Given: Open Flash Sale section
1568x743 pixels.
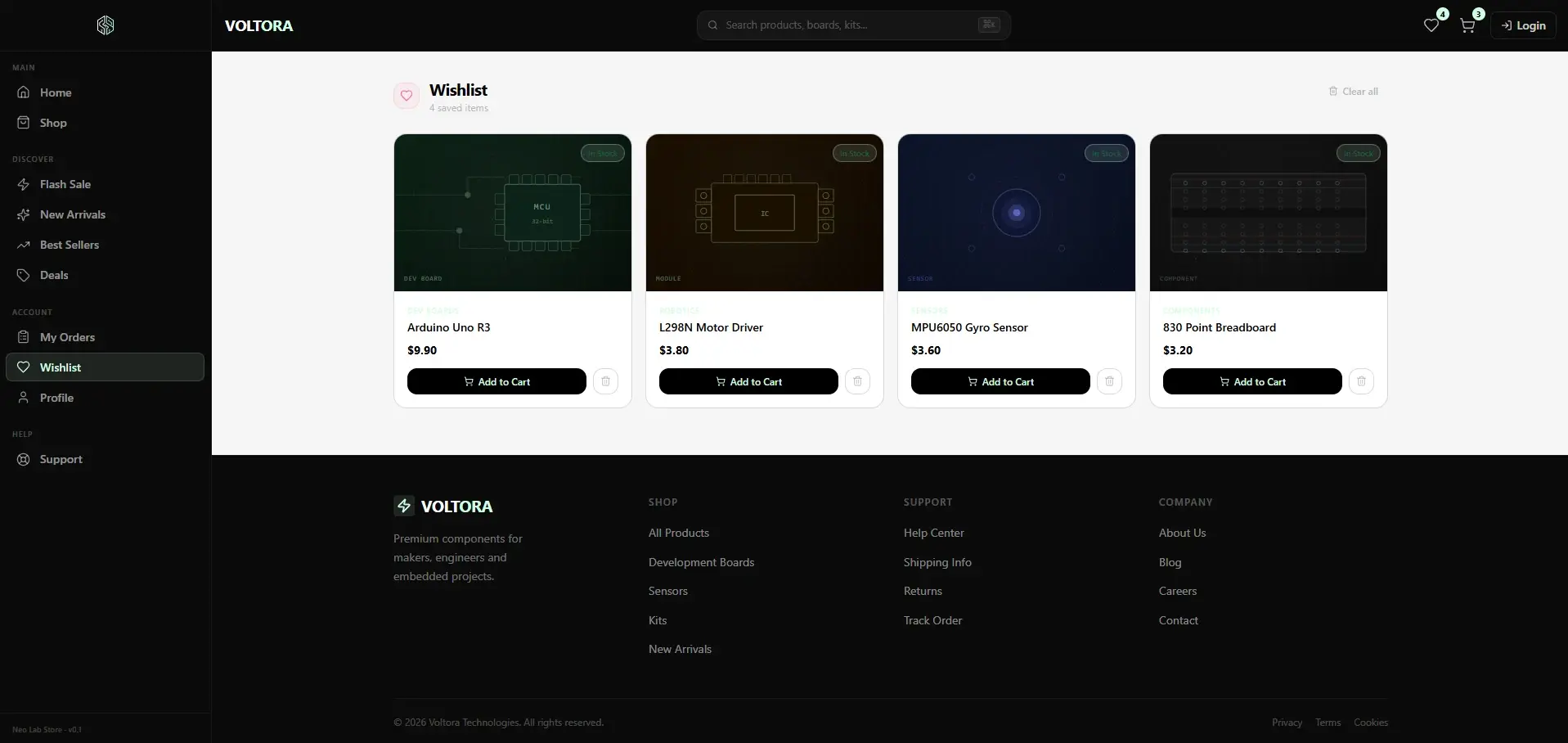Looking at the screenshot, I should [106, 184].
